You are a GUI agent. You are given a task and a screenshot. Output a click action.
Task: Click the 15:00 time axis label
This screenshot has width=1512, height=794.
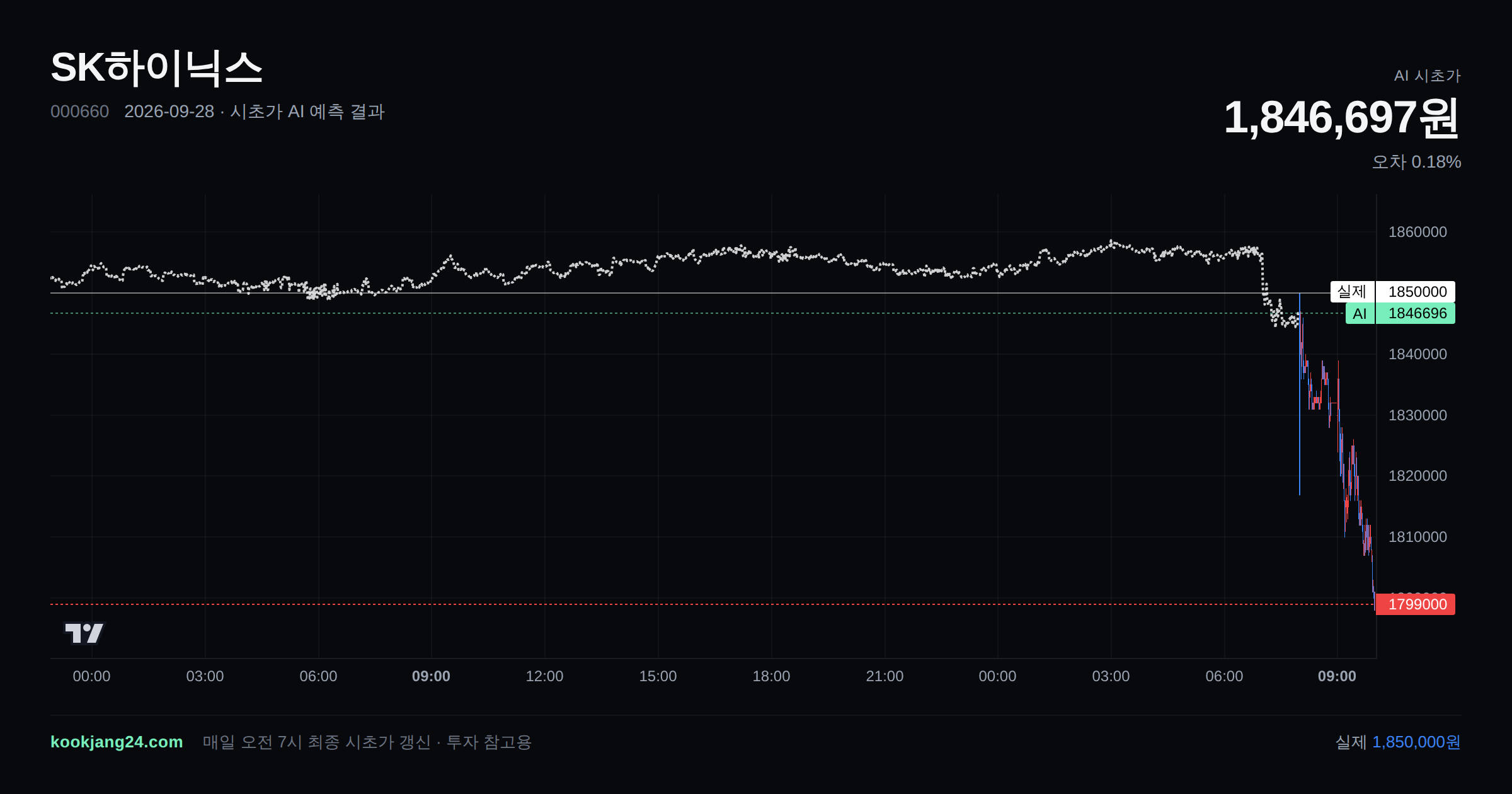point(658,676)
